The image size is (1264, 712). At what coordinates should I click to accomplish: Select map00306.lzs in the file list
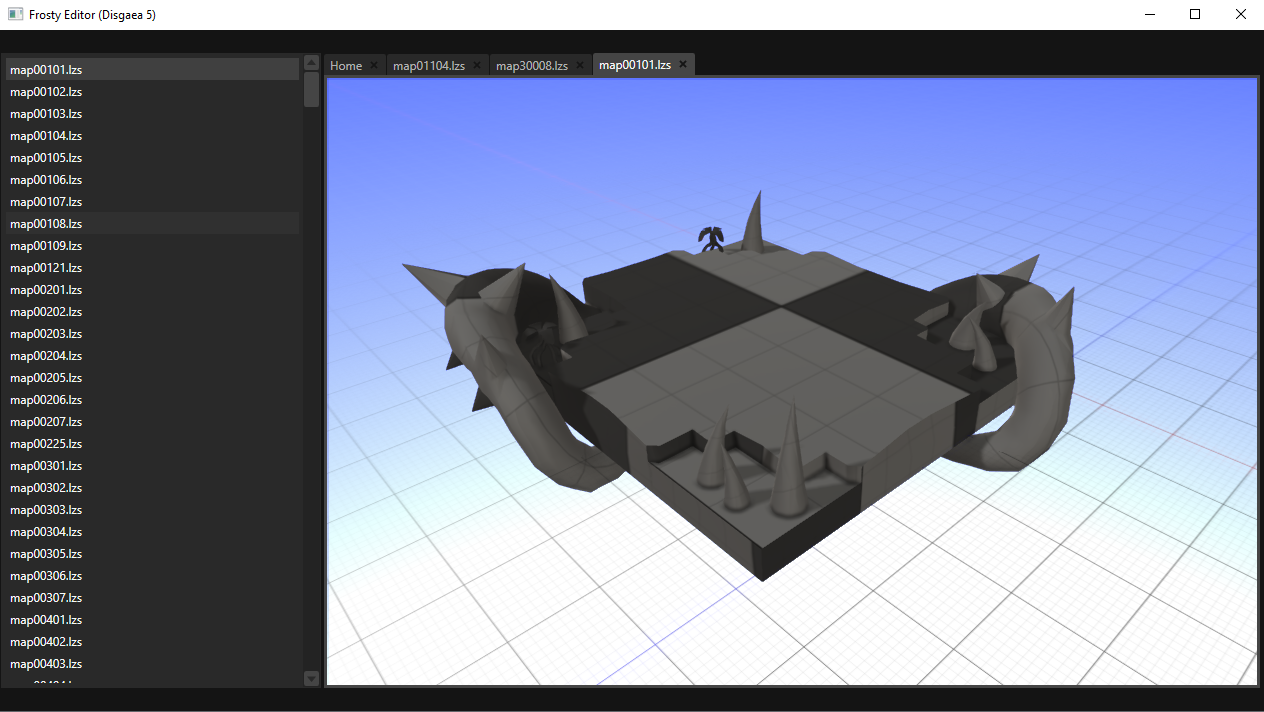152,575
